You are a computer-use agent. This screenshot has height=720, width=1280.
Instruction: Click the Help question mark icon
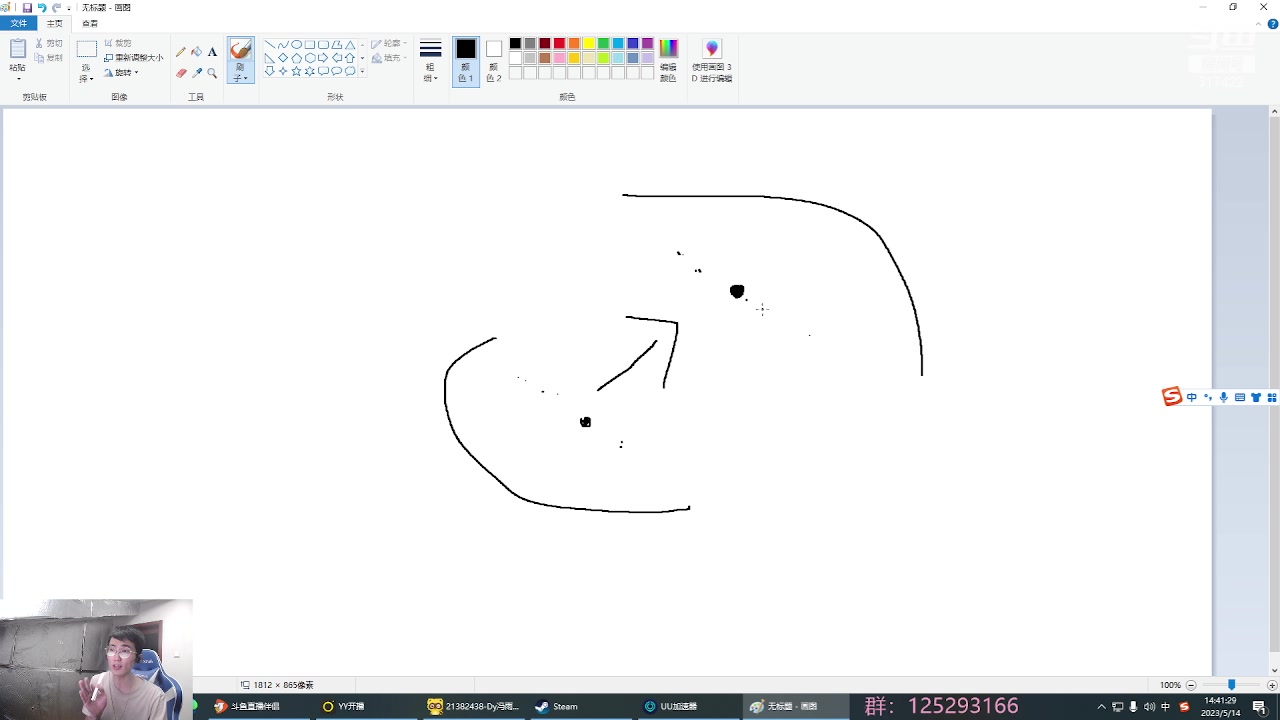[x=1273, y=24]
